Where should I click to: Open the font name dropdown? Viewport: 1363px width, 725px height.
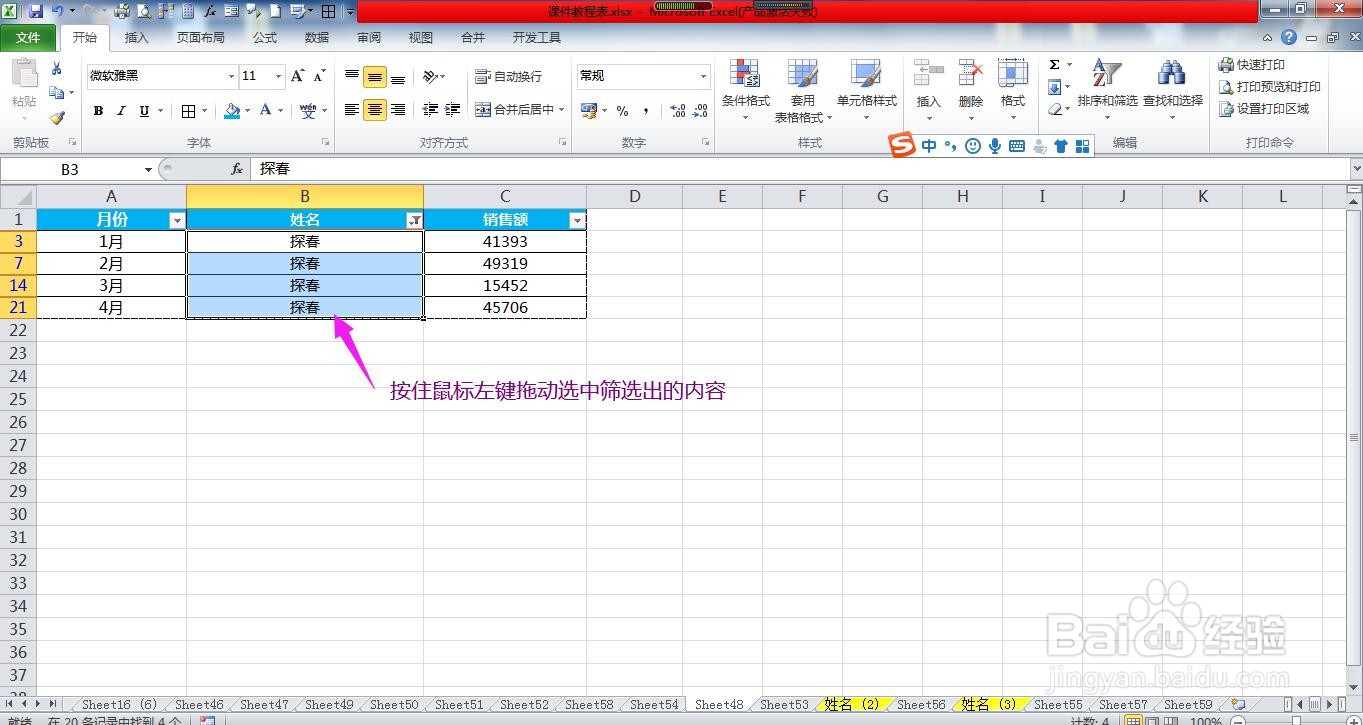click(x=231, y=76)
